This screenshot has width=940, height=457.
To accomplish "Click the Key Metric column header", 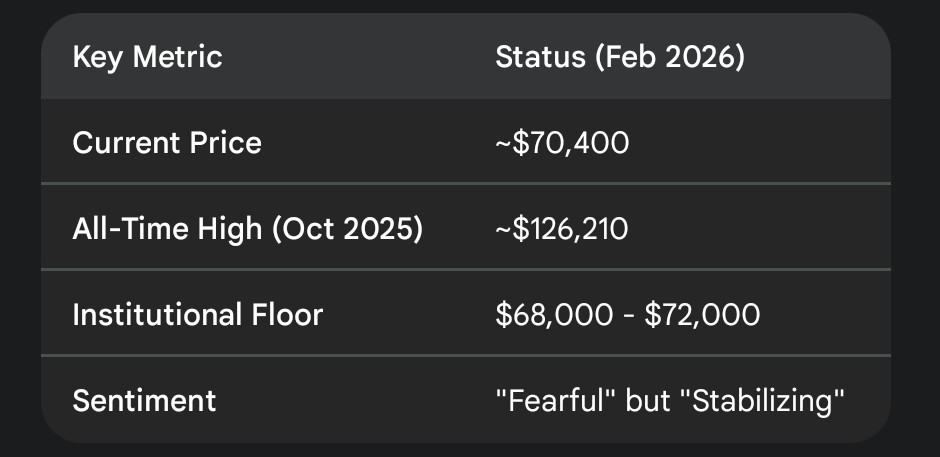I will coord(147,57).
